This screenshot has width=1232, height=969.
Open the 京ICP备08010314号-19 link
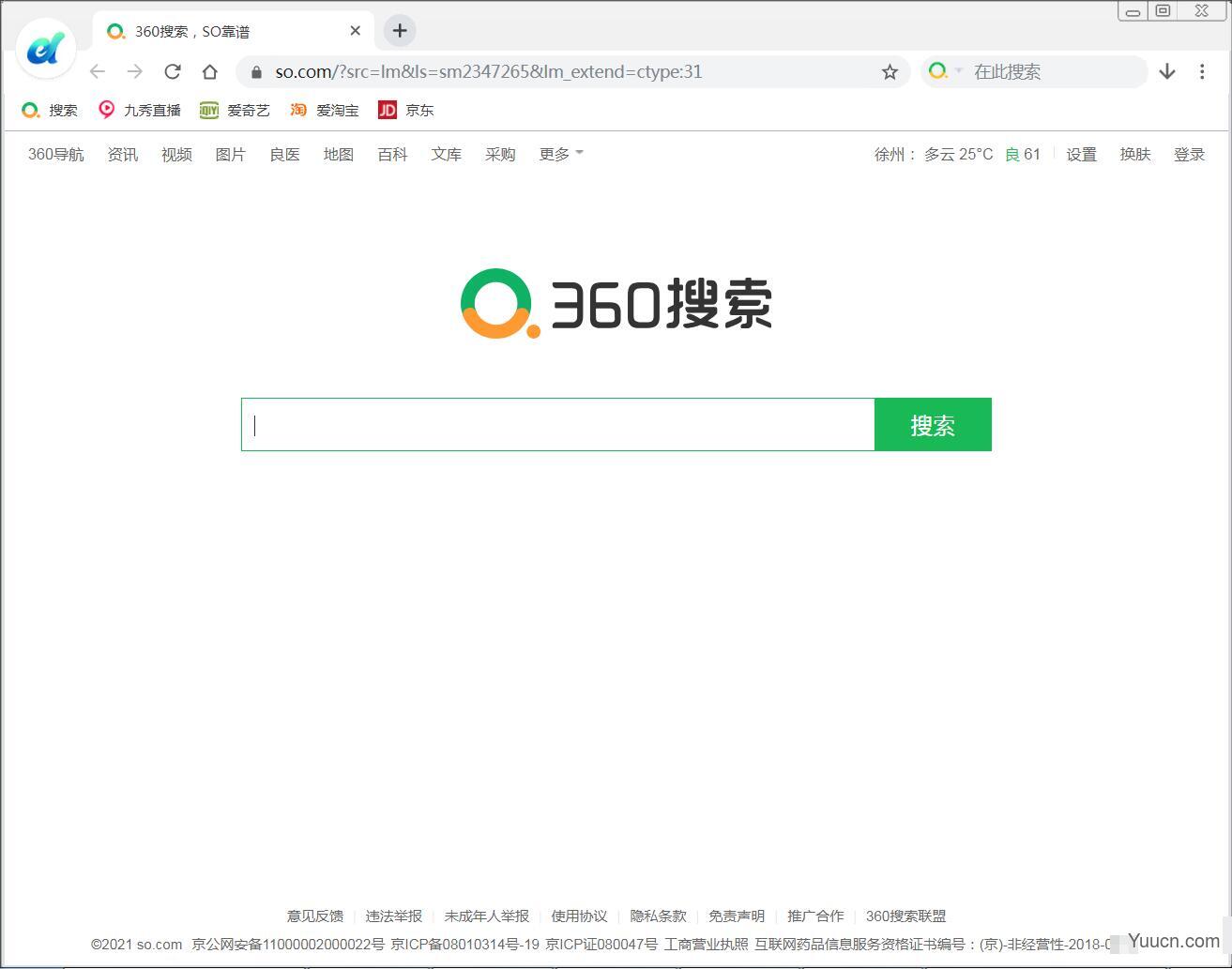tap(465, 944)
